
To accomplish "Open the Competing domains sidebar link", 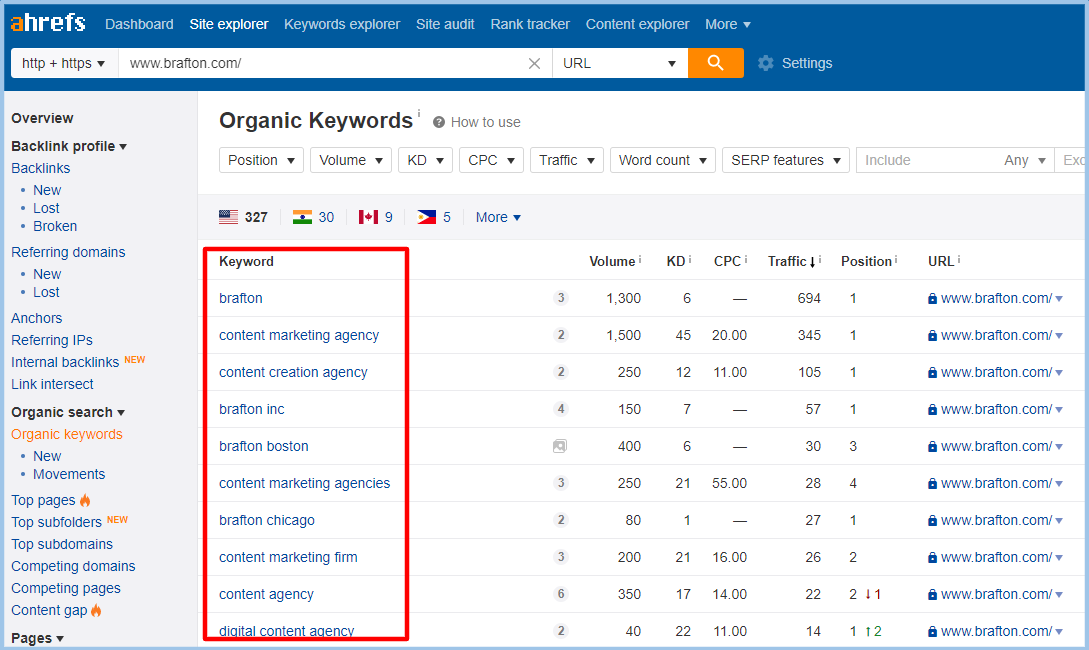I will (73, 566).
